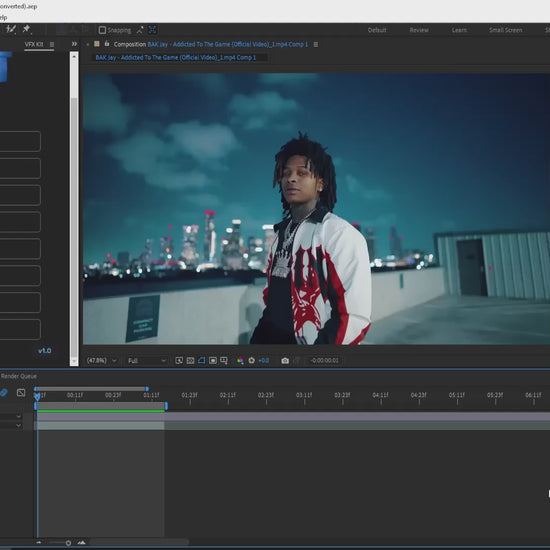Click the exposure value +0.0
The height and width of the screenshot is (550, 550).
(264, 361)
